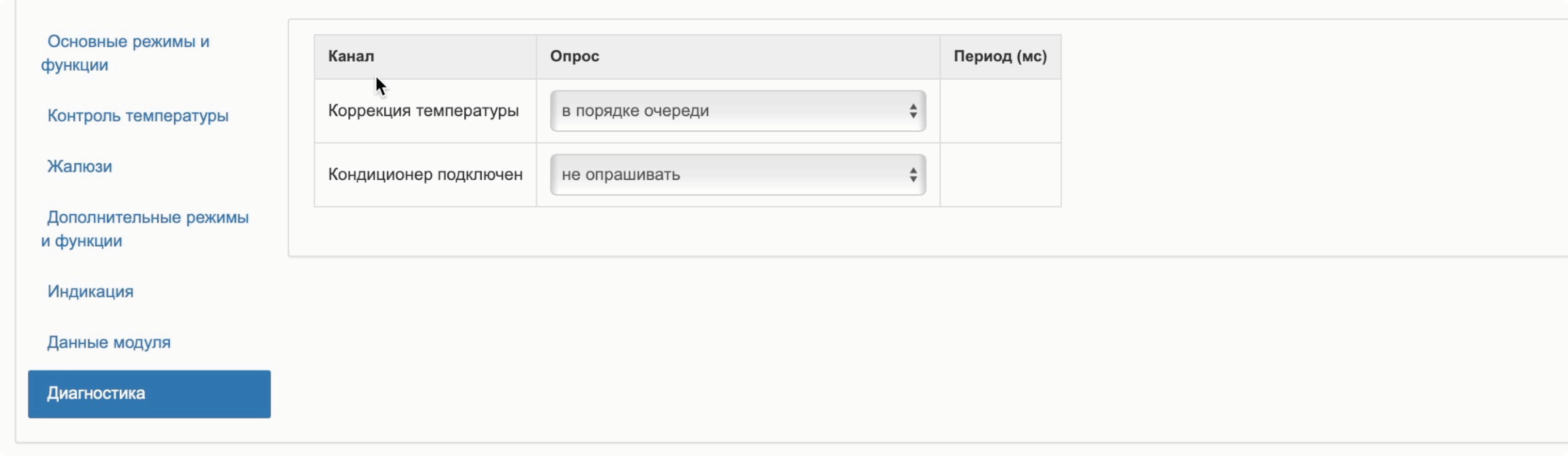Select the Жалюзи sidebar item
The image size is (1568, 456).
pos(80,166)
